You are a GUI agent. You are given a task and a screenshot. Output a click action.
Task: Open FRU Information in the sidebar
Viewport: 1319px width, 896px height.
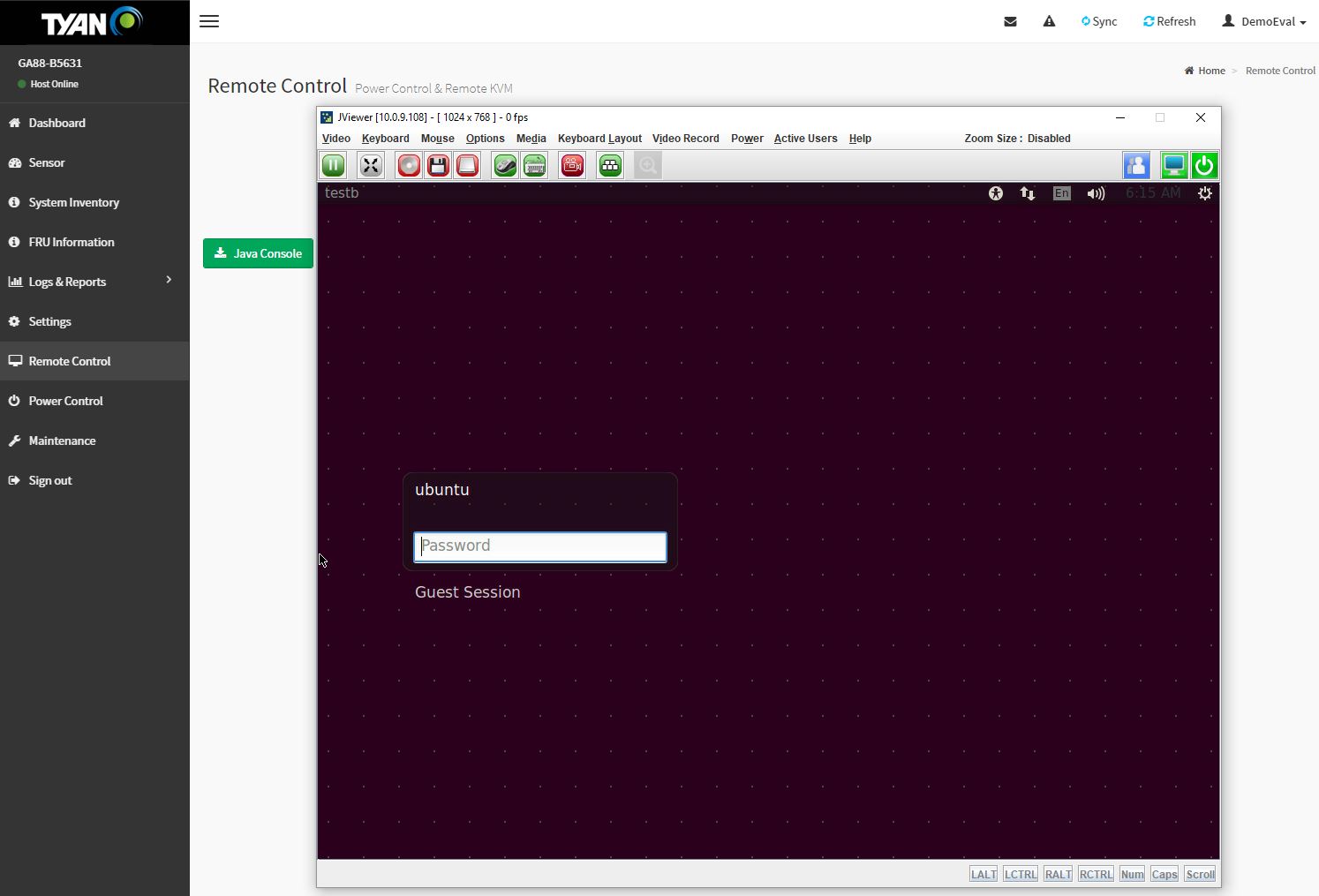tap(94, 242)
